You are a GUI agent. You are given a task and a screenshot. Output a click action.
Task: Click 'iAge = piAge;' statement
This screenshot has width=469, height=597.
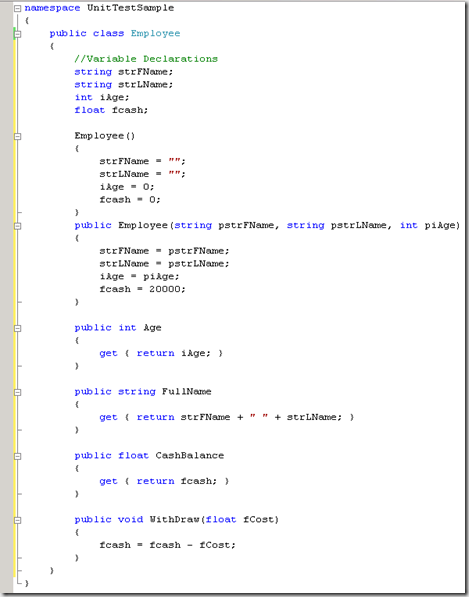[x=139, y=276]
